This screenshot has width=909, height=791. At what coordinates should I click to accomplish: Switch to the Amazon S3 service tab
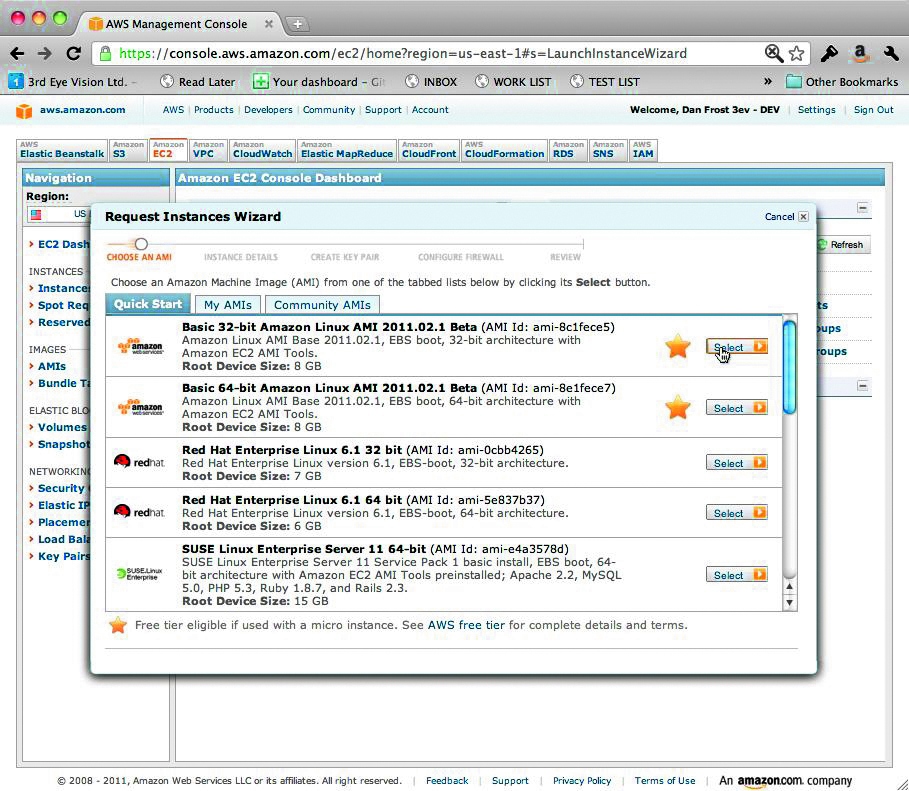point(127,150)
